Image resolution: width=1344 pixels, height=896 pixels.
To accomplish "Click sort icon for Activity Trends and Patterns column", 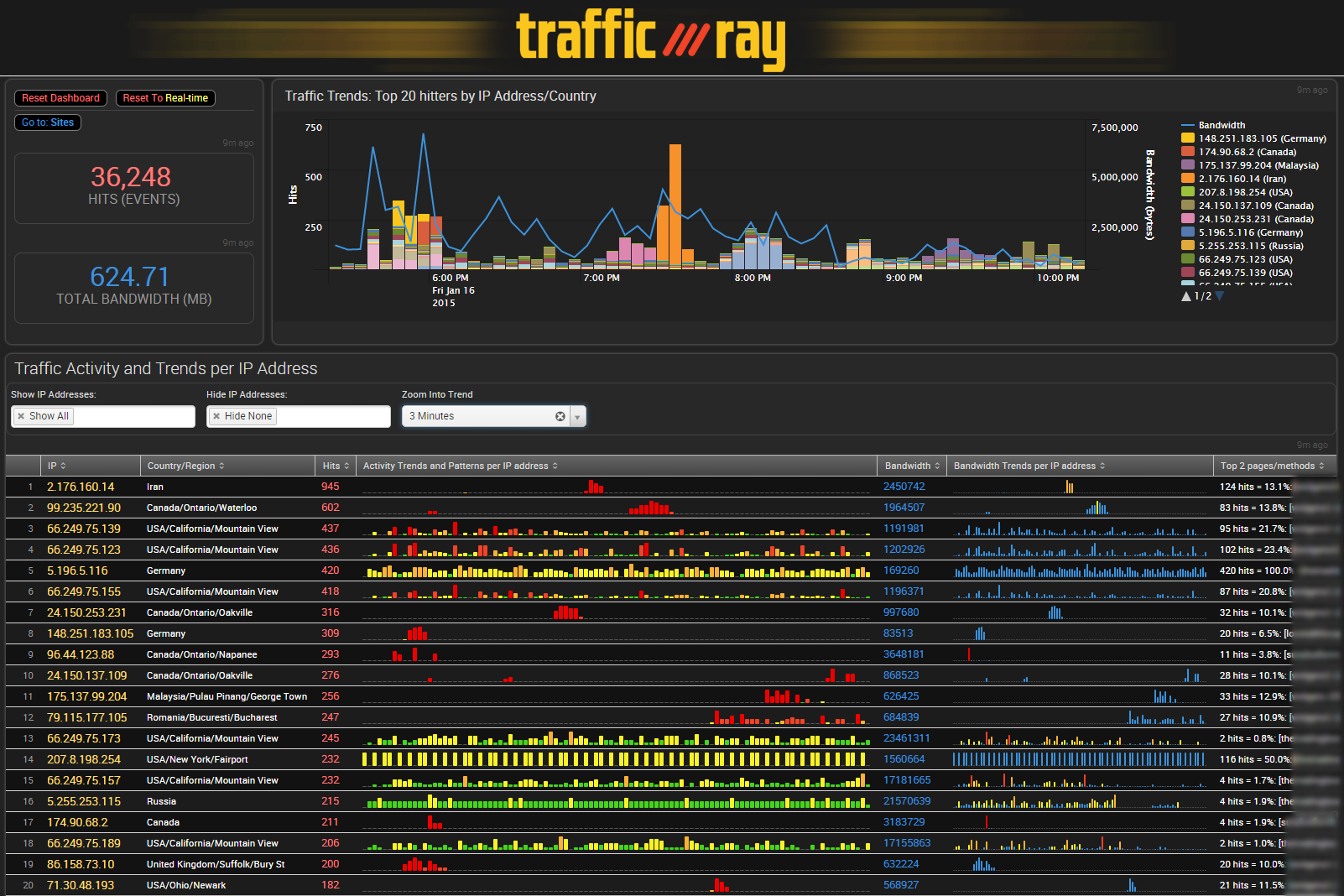I will (555, 466).
